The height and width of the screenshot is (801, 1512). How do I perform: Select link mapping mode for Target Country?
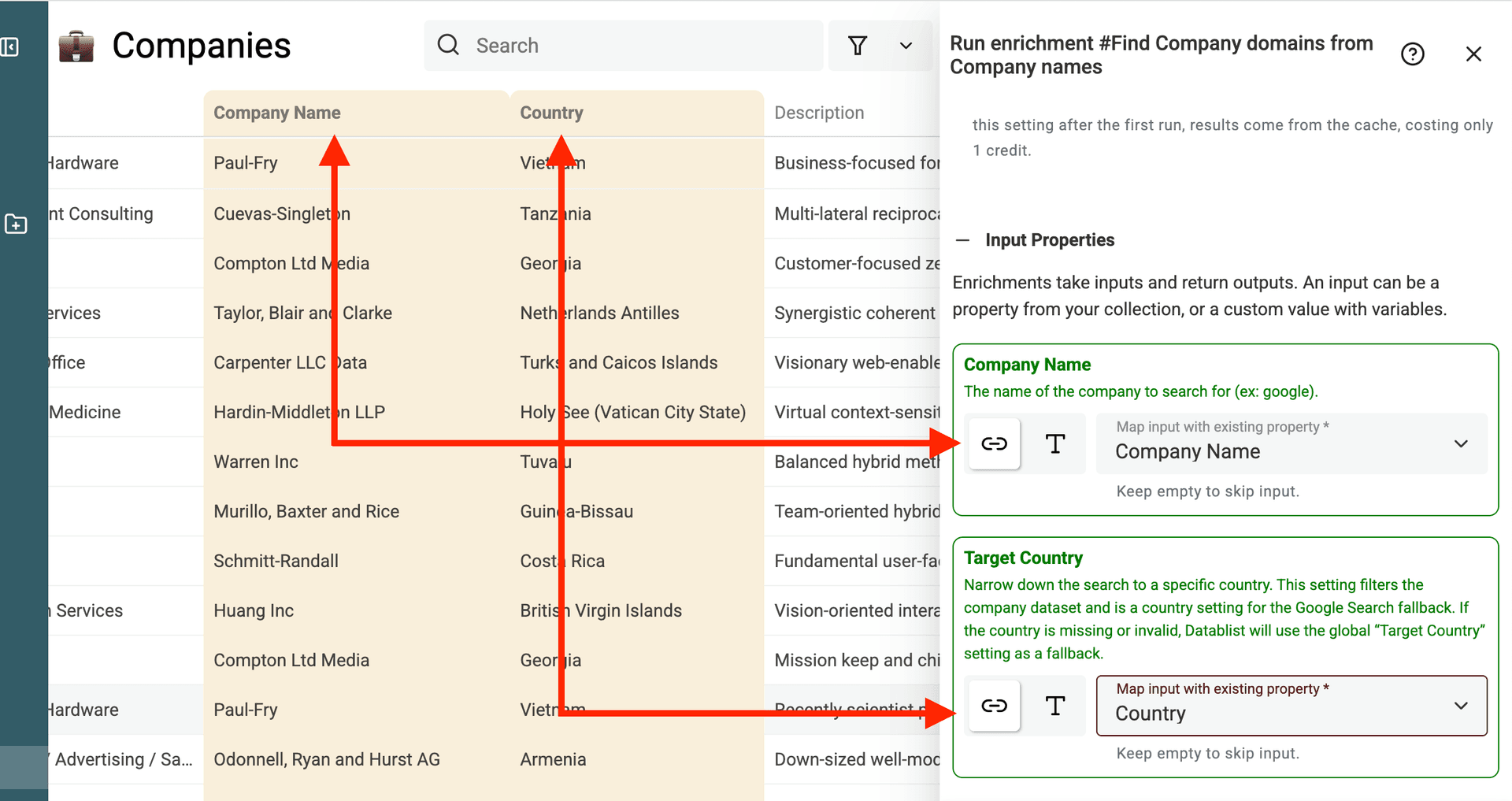(x=994, y=706)
